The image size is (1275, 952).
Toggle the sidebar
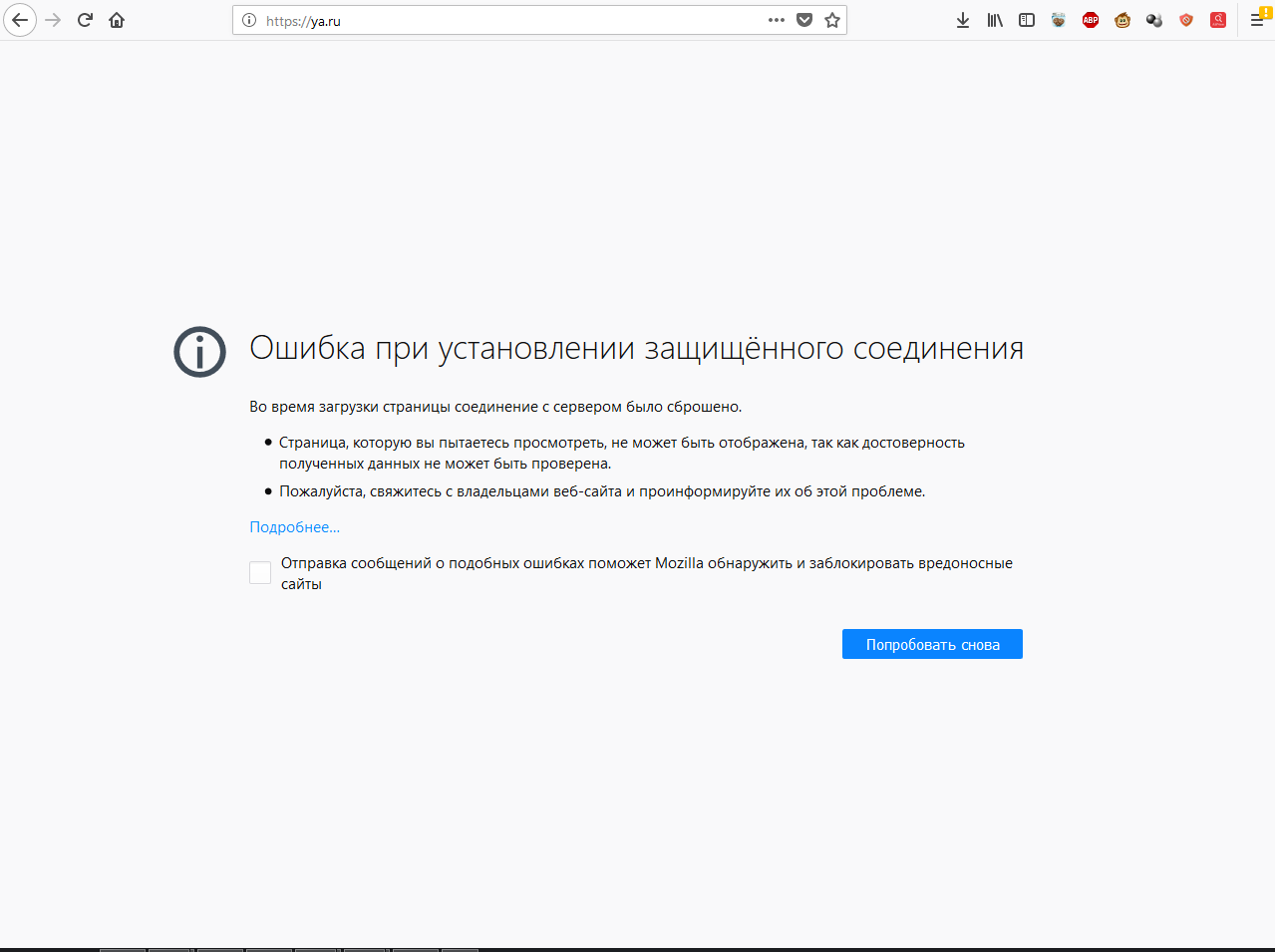[1026, 19]
